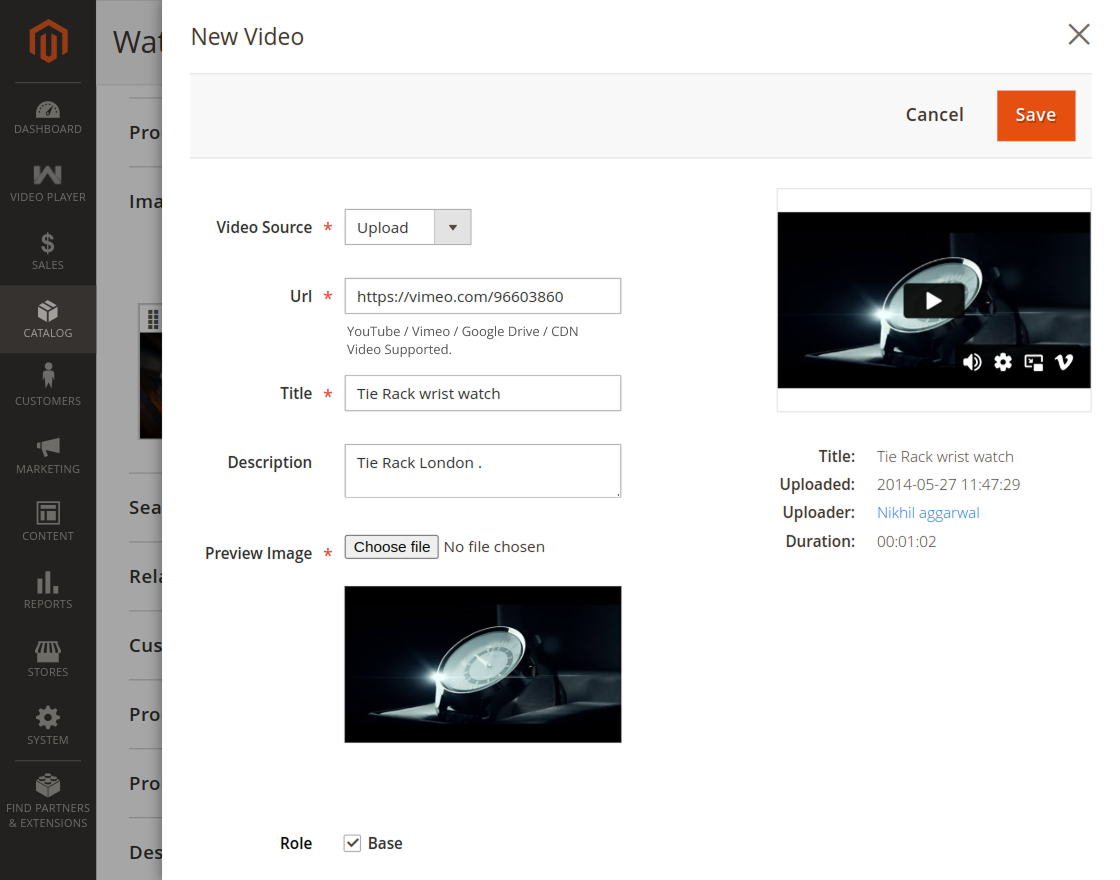Toggle picture-in-picture mode on the video
The height and width of the screenshot is (880, 1120).
pos(1033,362)
